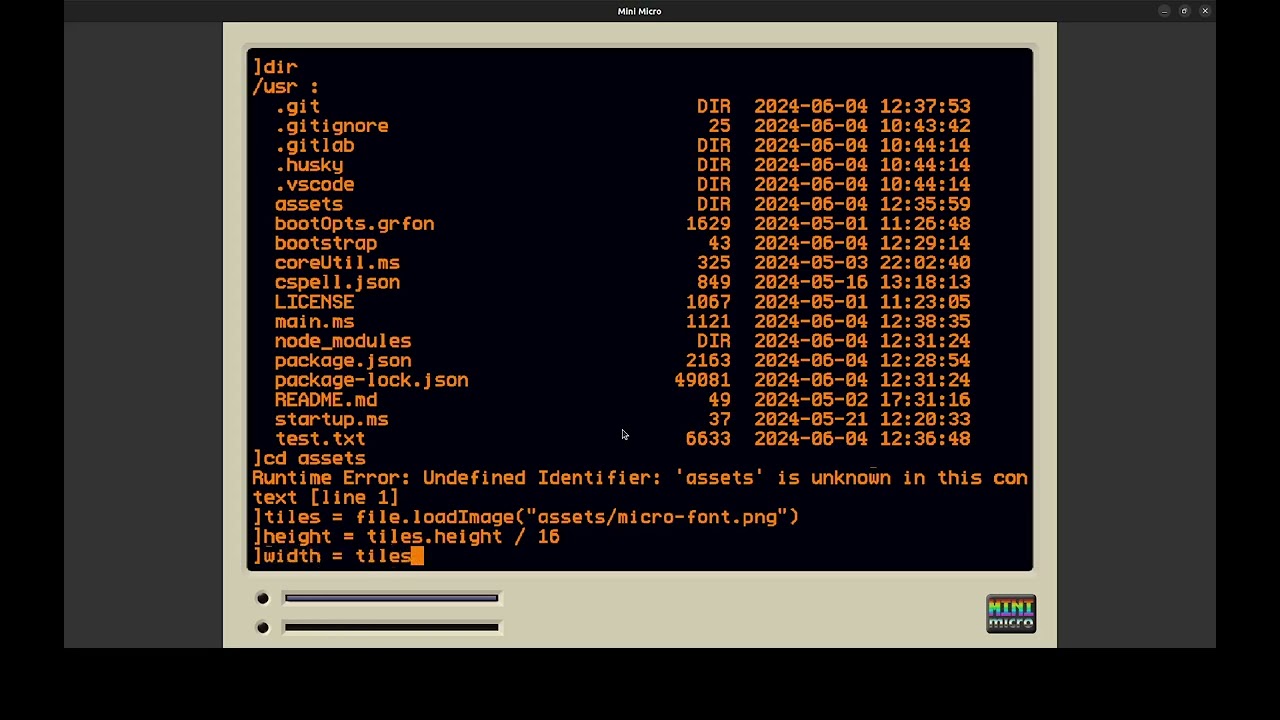Select the 'LICENSE' file entry
This screenshot has width=1280, height=720.
tap(314, 302)
